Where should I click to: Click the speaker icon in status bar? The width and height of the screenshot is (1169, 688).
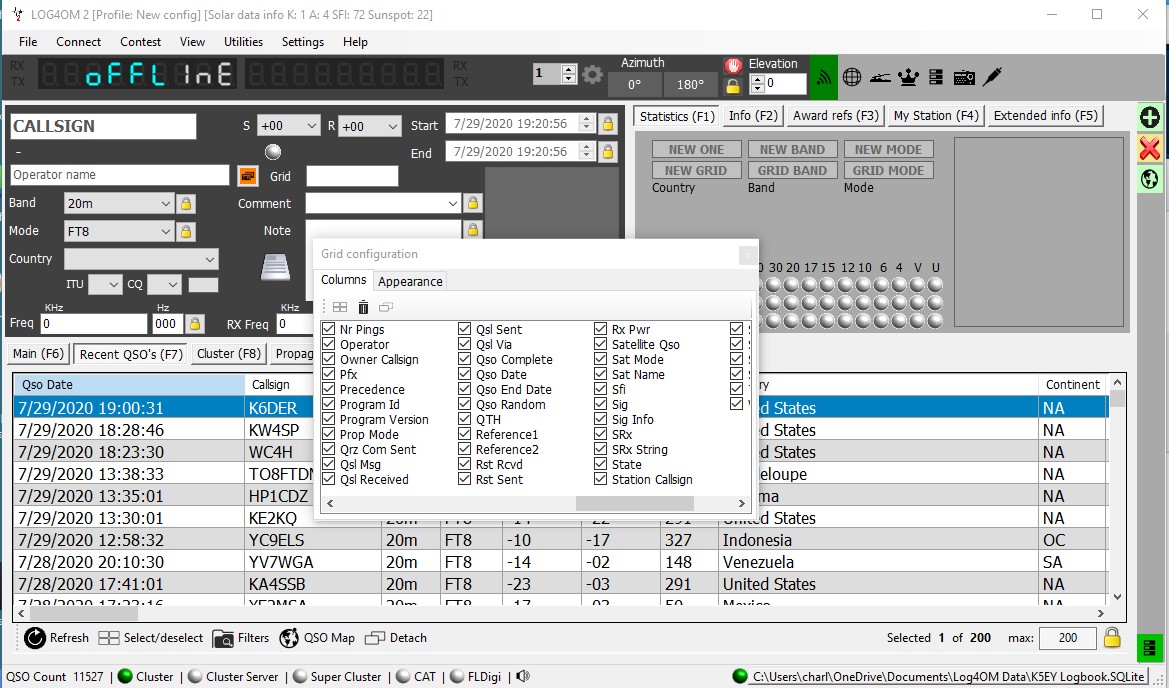(x=523, y=676)
